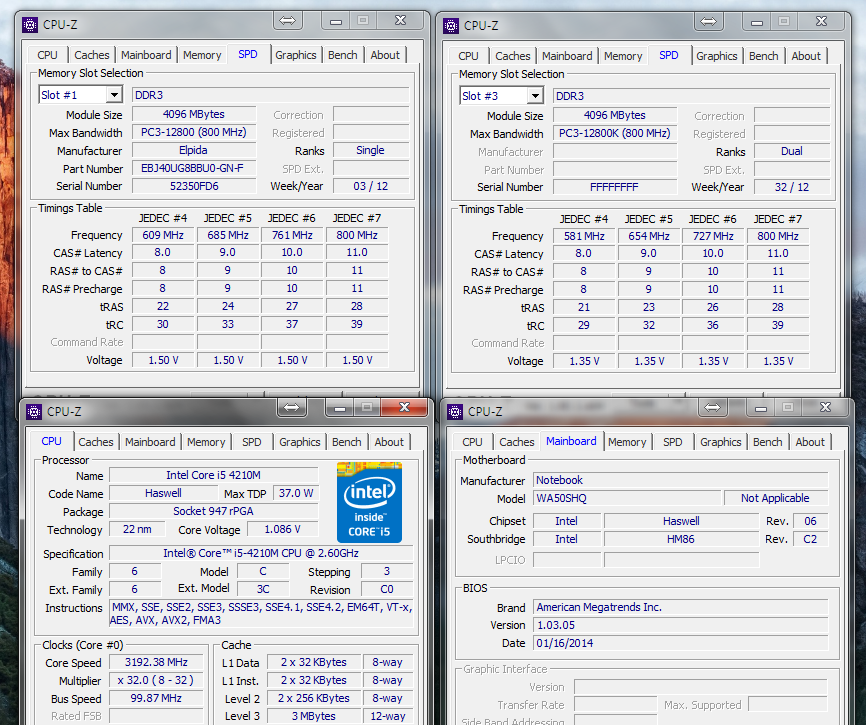Open the Bench tab in the Mainboard window
The image size is (866, 725).
(767, 442)
